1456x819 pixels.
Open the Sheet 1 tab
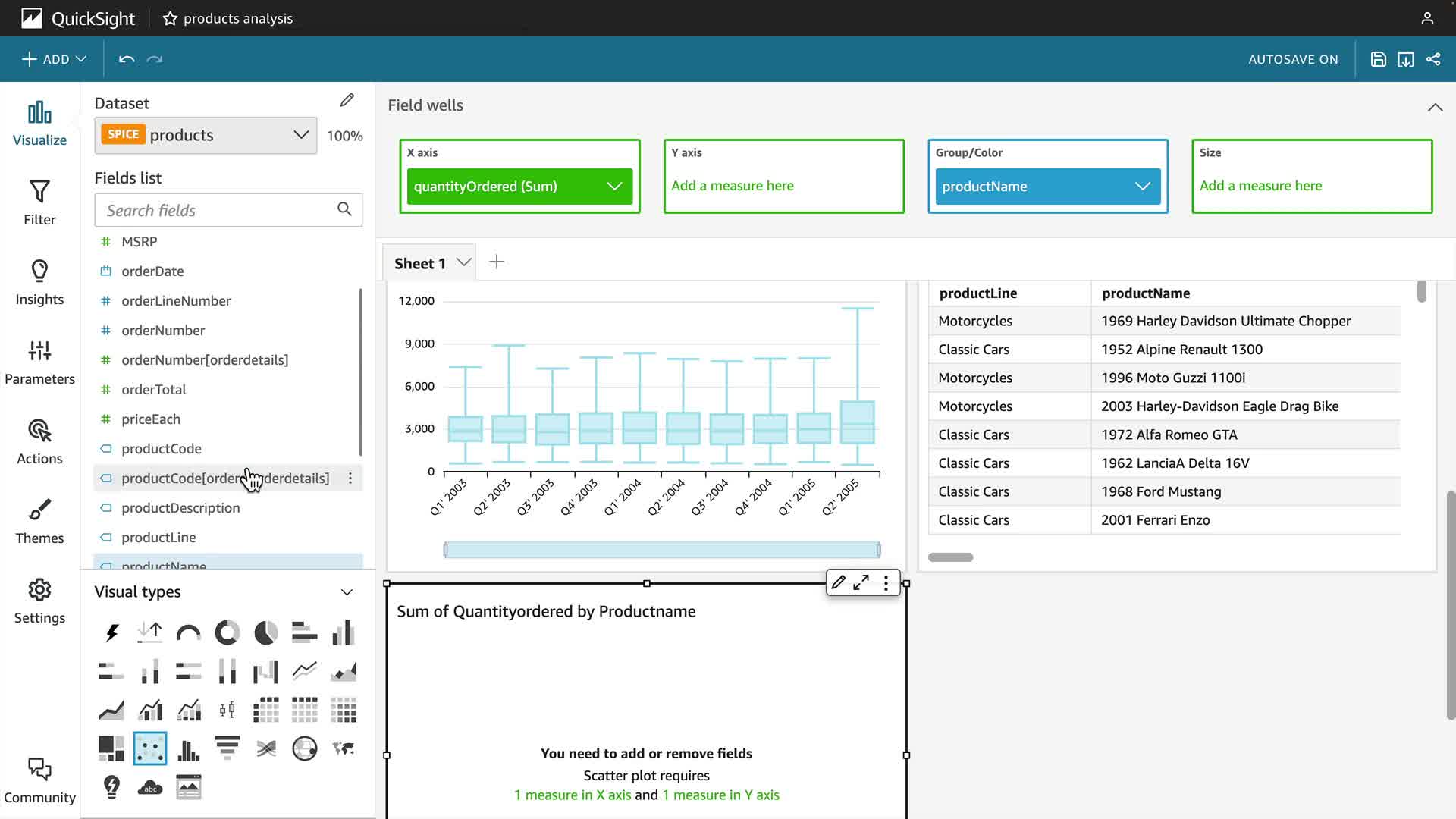(419, 263)
